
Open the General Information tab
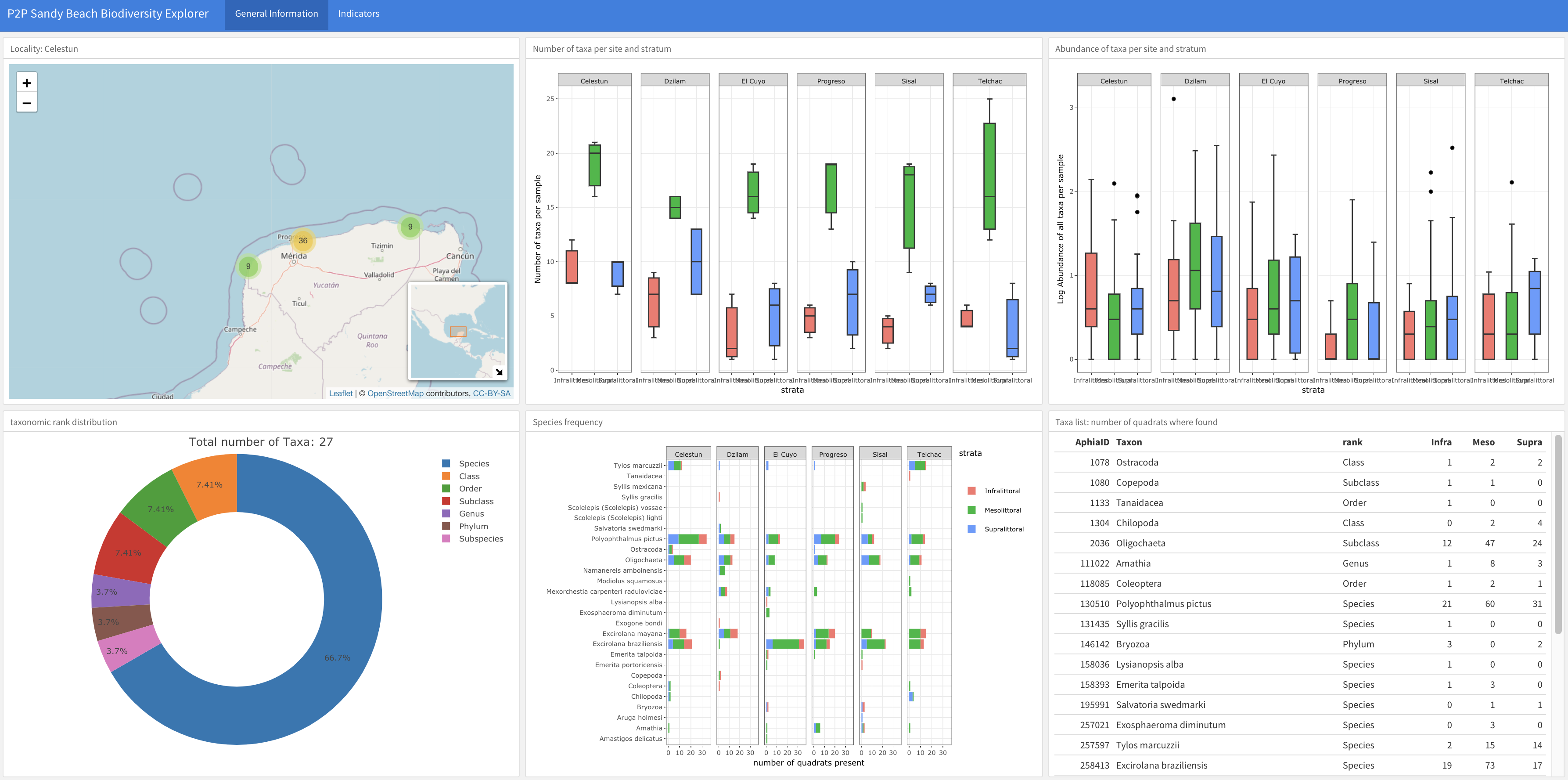[x=277, y=14]
